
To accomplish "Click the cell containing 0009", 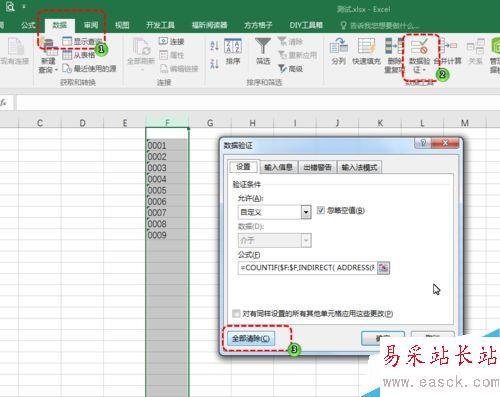I will coord(167,235).
